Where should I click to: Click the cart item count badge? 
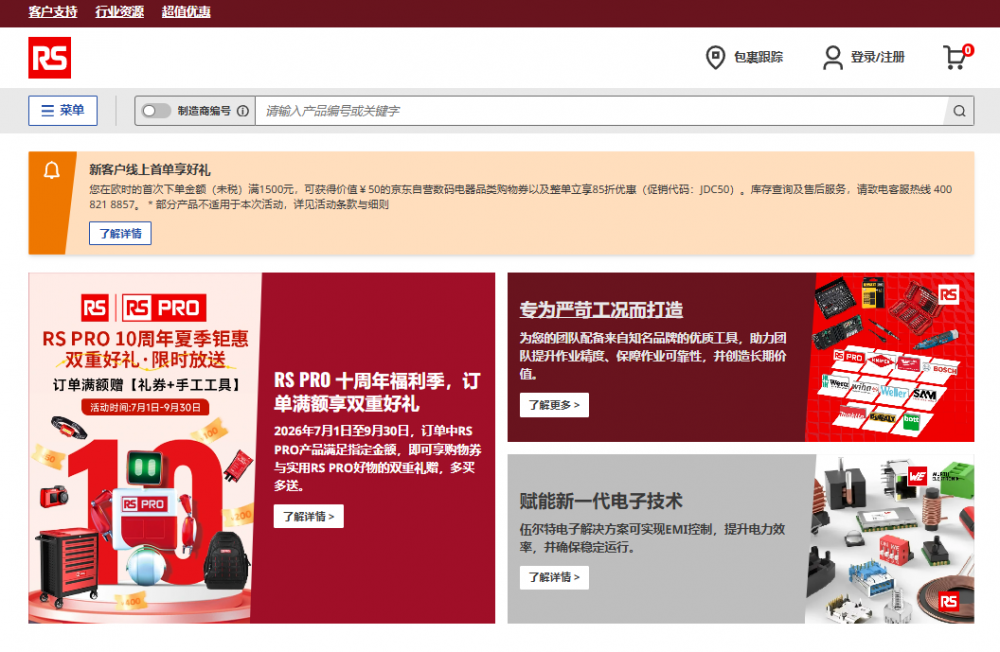968,50
